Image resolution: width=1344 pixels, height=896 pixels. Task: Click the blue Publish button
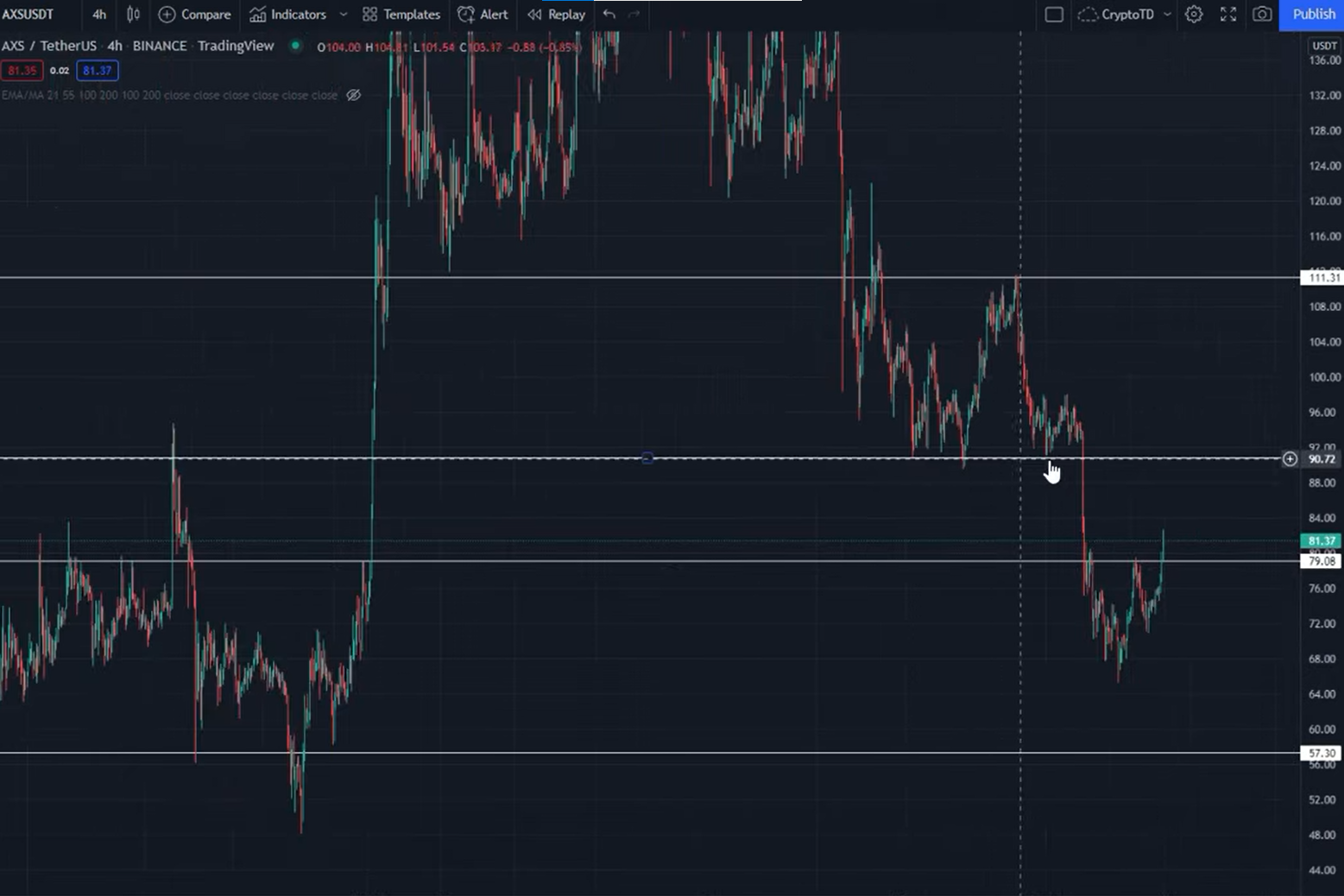[1312, 15]
